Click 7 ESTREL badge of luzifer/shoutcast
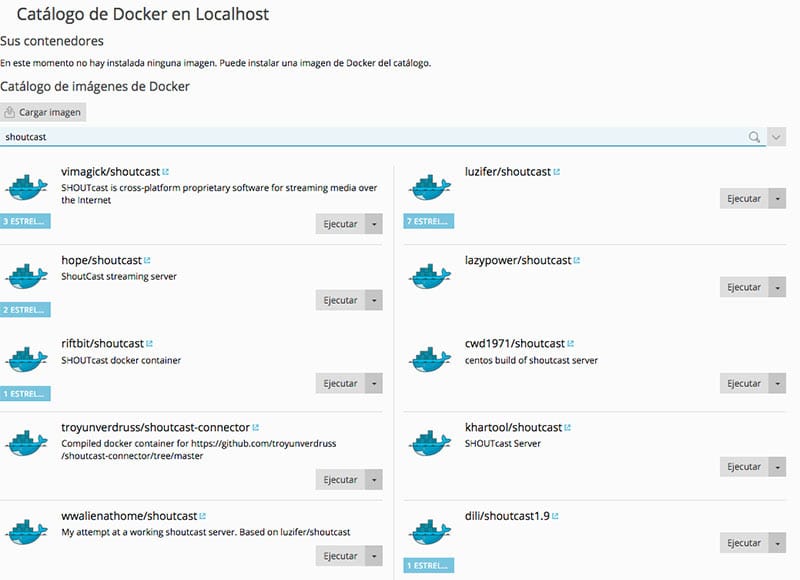The width and height of the screenshot is (800, 580). pos(429,221)
